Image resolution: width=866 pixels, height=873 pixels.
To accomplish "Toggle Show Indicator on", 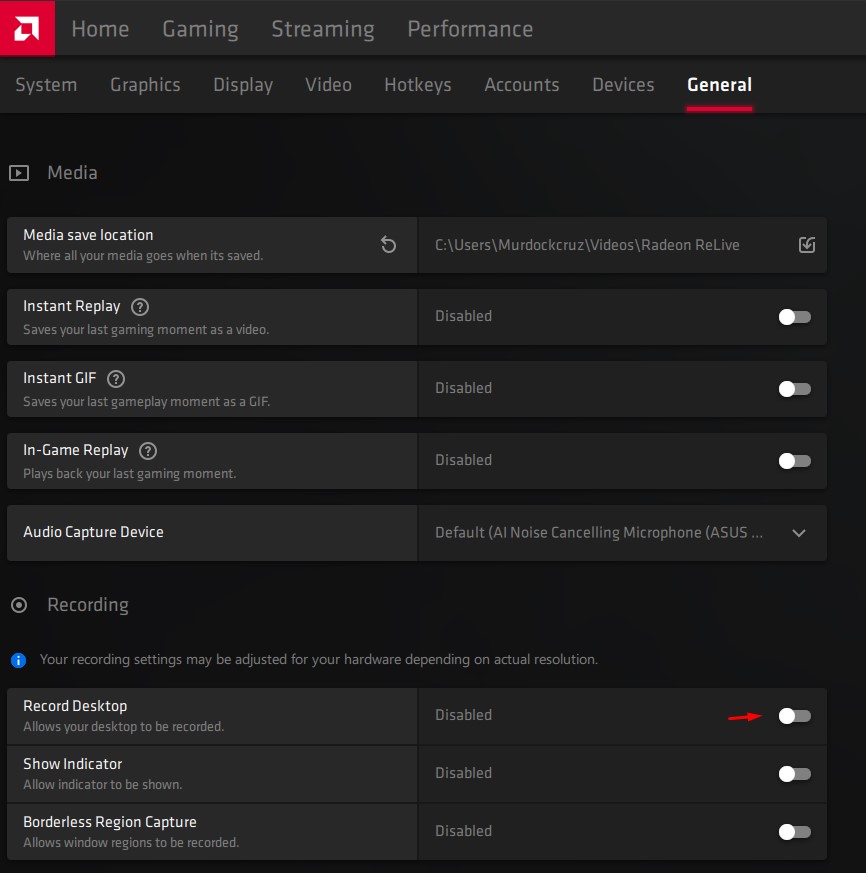I will (x=794, y=773).
